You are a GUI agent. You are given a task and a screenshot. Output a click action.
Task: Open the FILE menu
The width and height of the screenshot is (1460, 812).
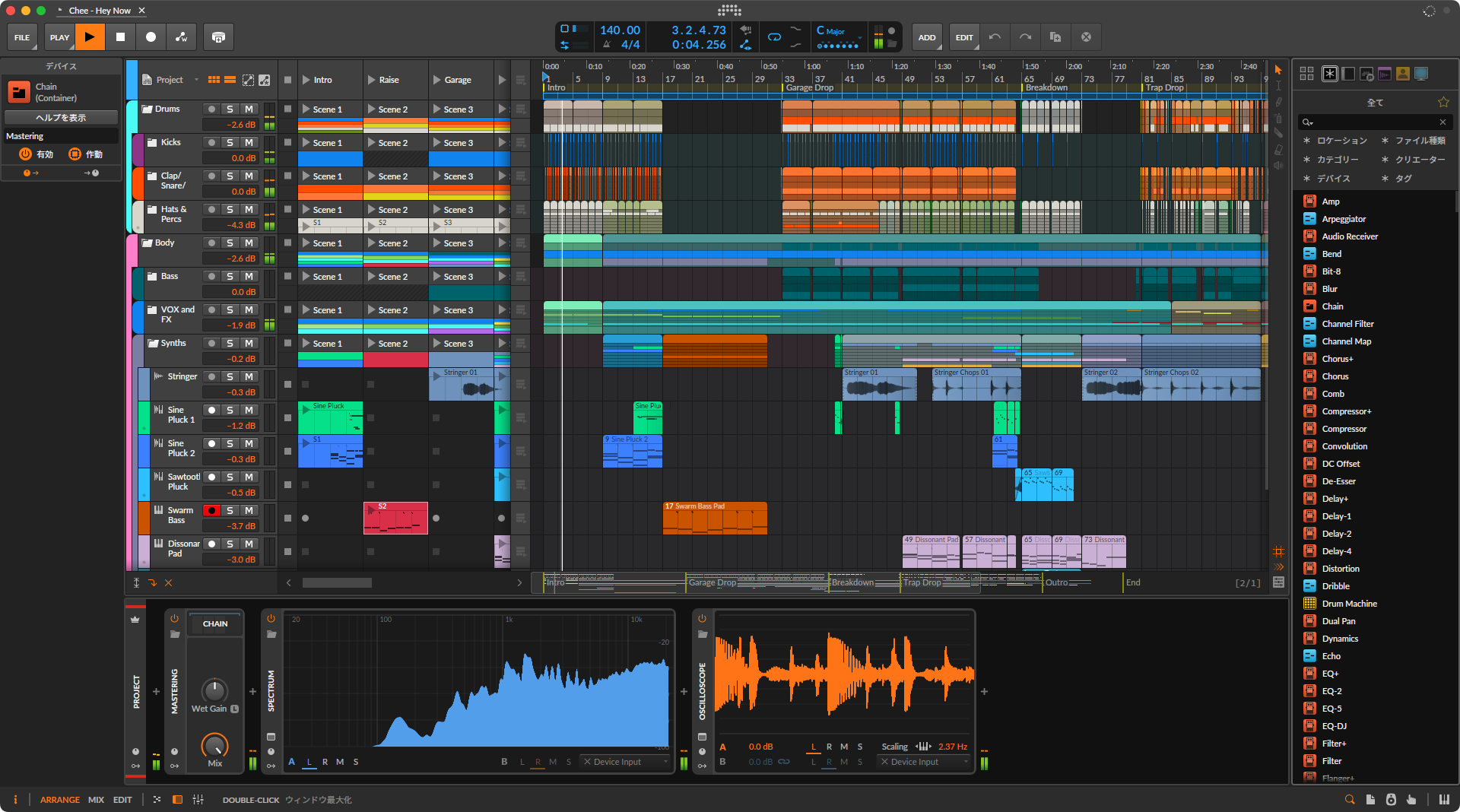22,37
